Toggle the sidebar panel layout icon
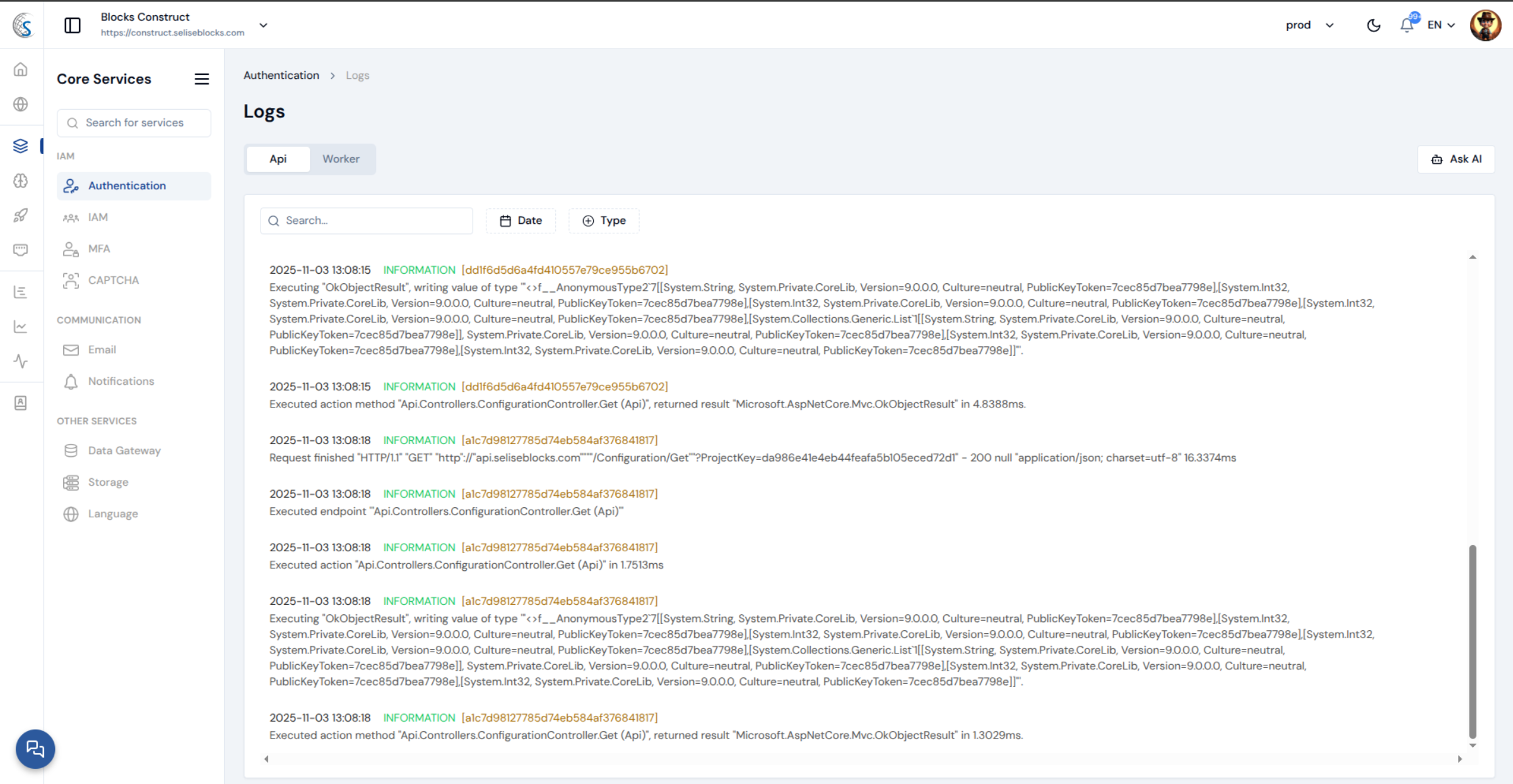The height and width of the screenshot is (784, 1513). pyautogui.click(x=73, y=25)
